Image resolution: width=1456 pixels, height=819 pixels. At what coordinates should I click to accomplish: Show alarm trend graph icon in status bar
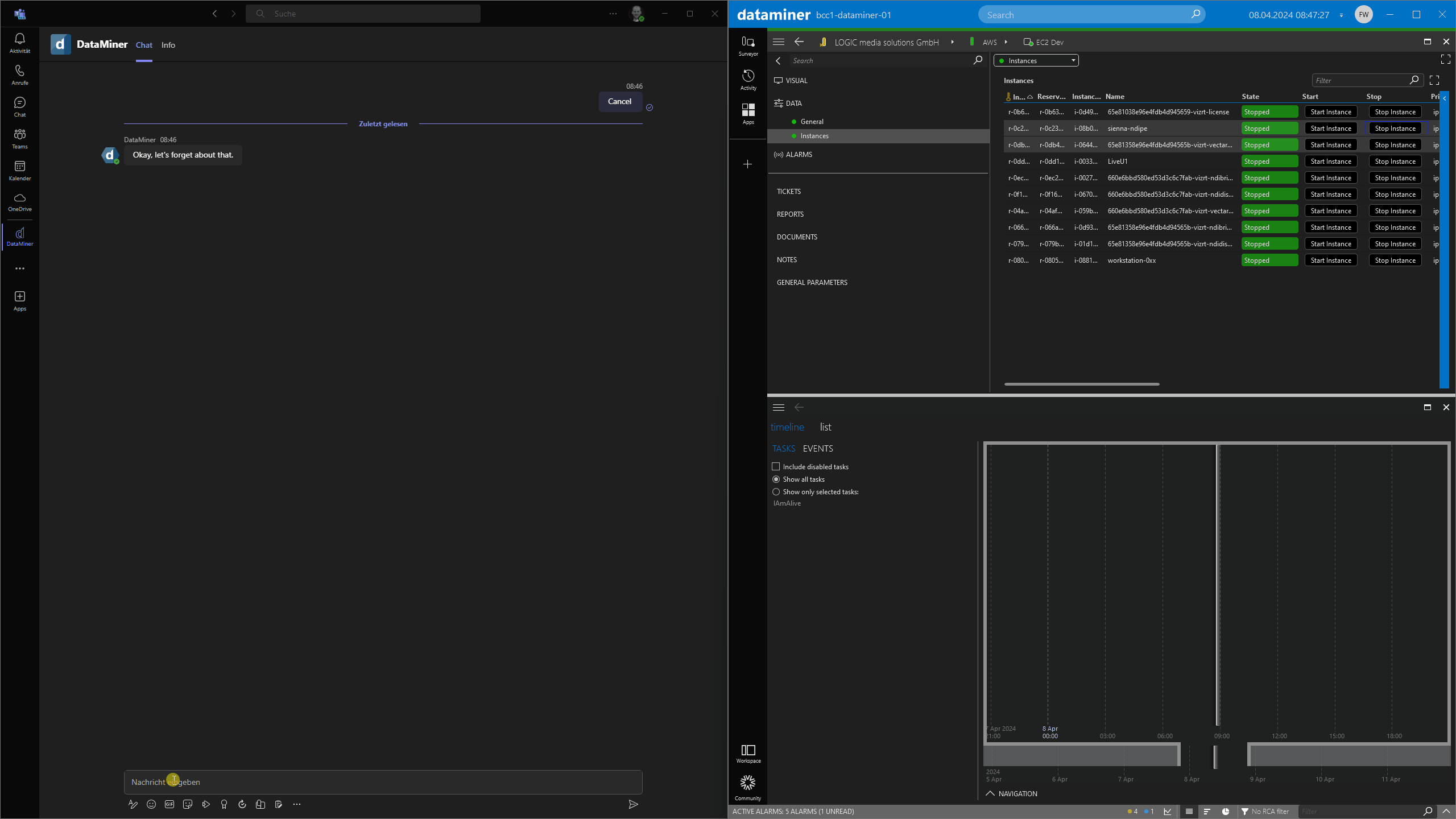point(1168,812)
